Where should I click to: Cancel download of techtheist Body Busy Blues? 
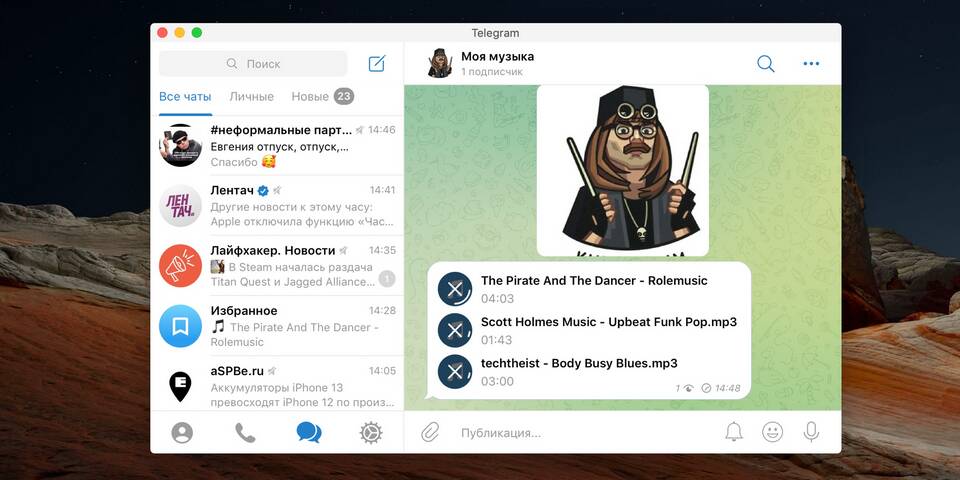pyautogui.click(x=455, y=372)
